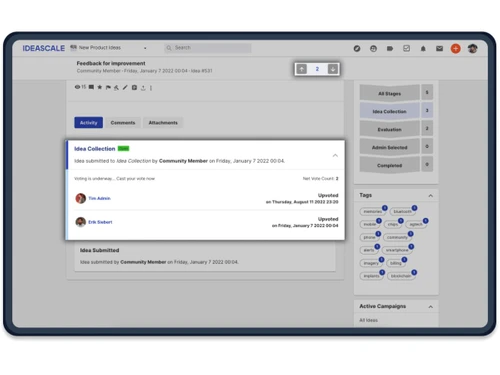Click the All Ideas campaign link
The height and width of the screenshot is (375, 500).
[x=368, y=320]
